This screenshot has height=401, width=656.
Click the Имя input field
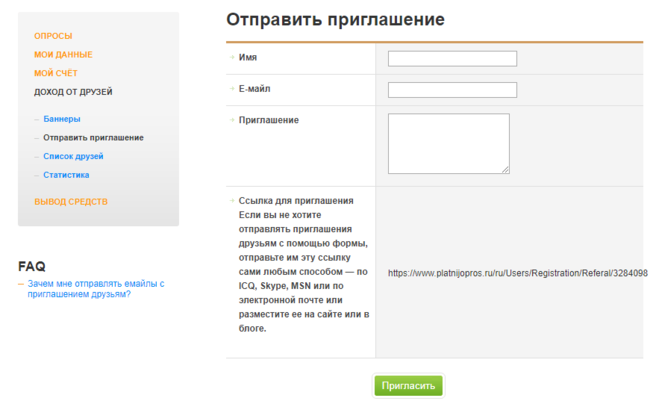click(x=452, y=59)
